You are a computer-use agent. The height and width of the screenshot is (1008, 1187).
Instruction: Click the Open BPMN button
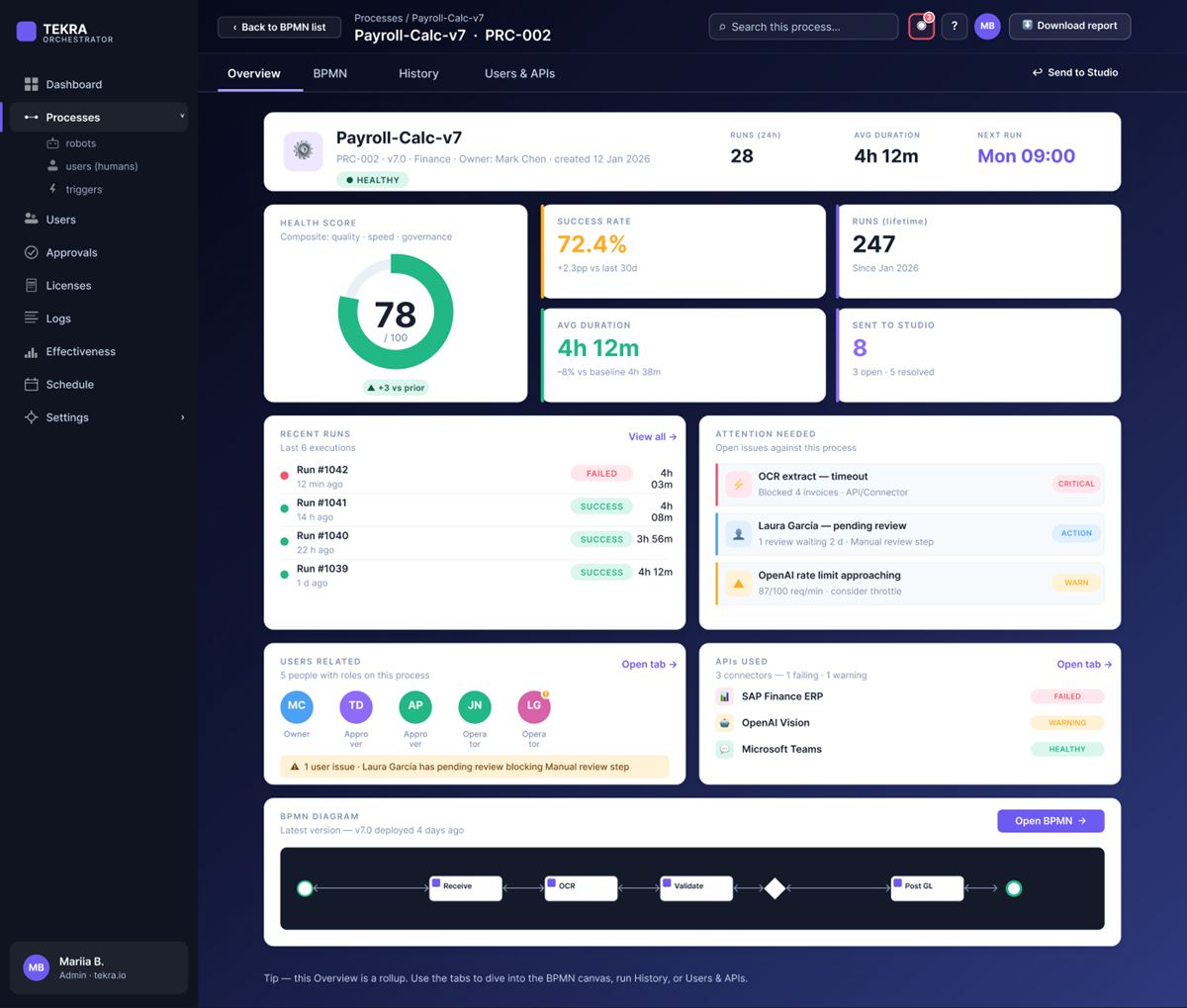pyautogui.click(x=1050, y=821)
